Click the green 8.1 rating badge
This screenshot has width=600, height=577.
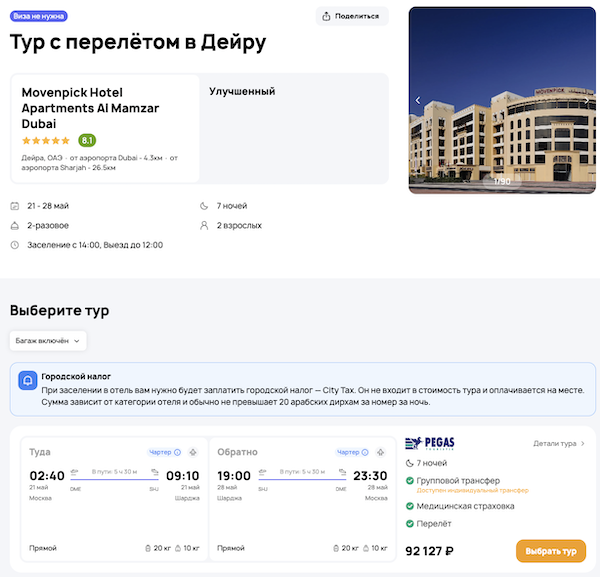(x=87, y=141)
